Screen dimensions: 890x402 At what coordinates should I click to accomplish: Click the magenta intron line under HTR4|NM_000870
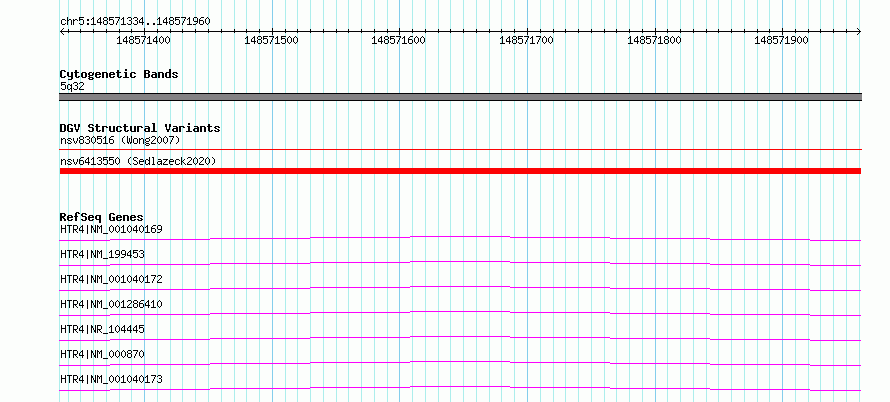click(460, 363)
